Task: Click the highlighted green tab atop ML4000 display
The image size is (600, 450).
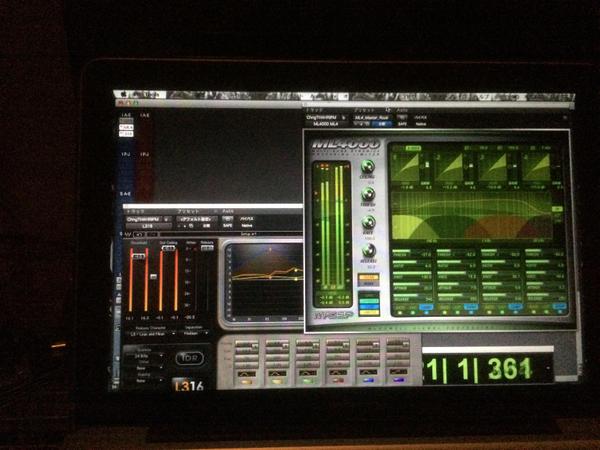Action: pos(413,148)
